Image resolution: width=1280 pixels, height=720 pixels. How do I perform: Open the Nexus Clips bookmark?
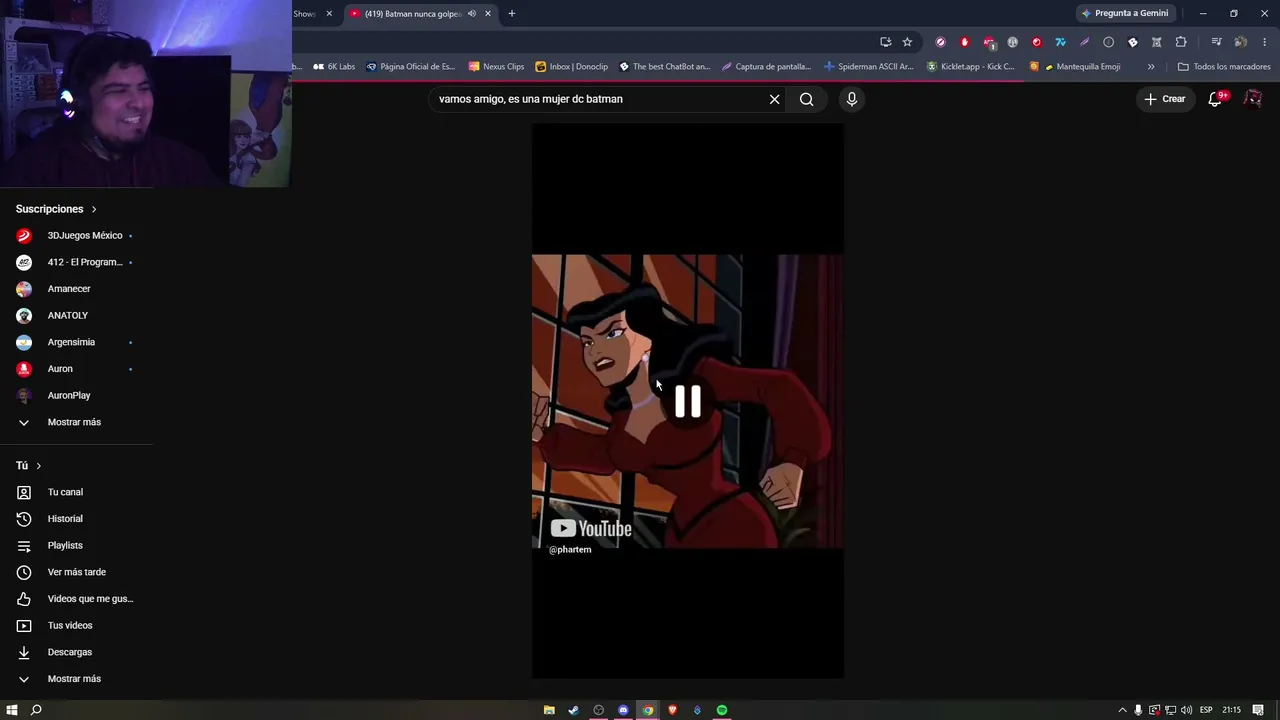(x=496, y=67)
